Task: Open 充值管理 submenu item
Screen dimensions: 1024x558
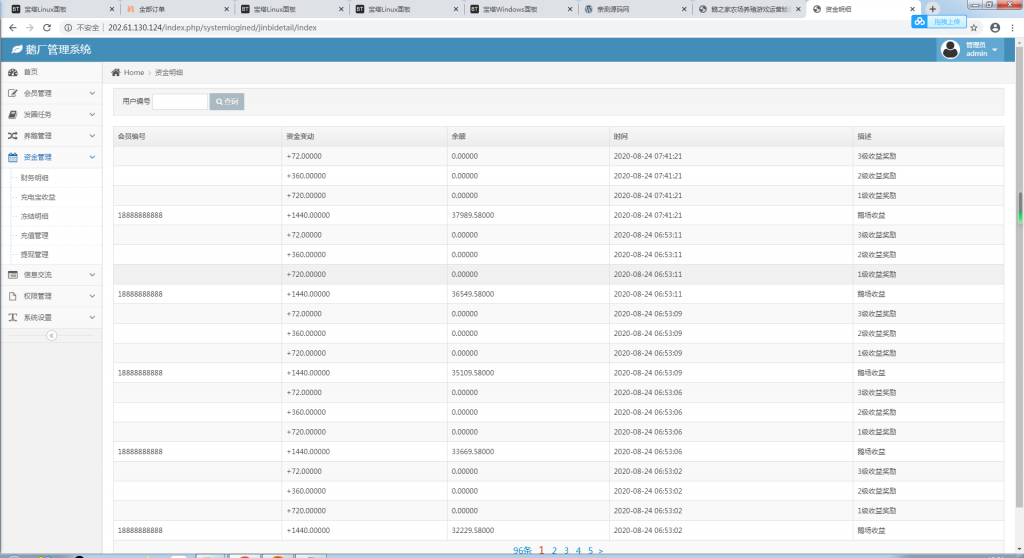Action: pyautogui.click(x=35, y=235)
